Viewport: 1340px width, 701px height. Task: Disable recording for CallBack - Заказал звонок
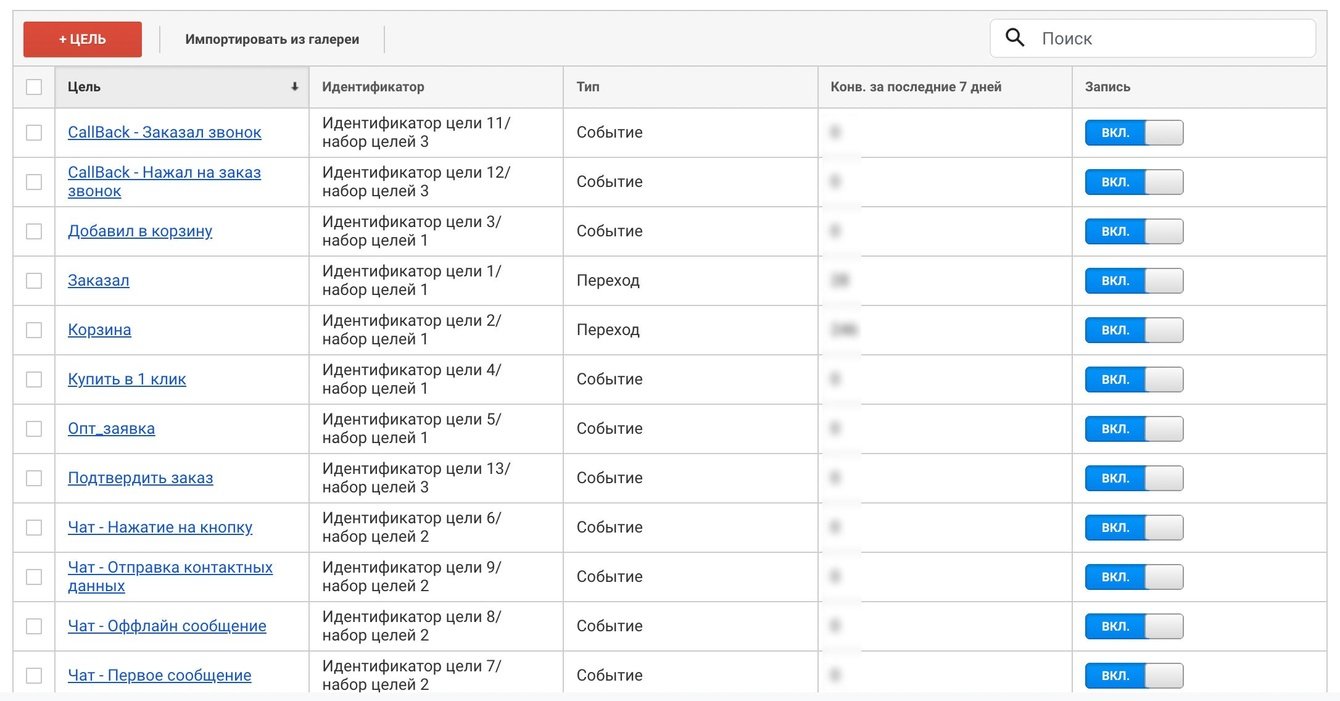(1134, 133)
